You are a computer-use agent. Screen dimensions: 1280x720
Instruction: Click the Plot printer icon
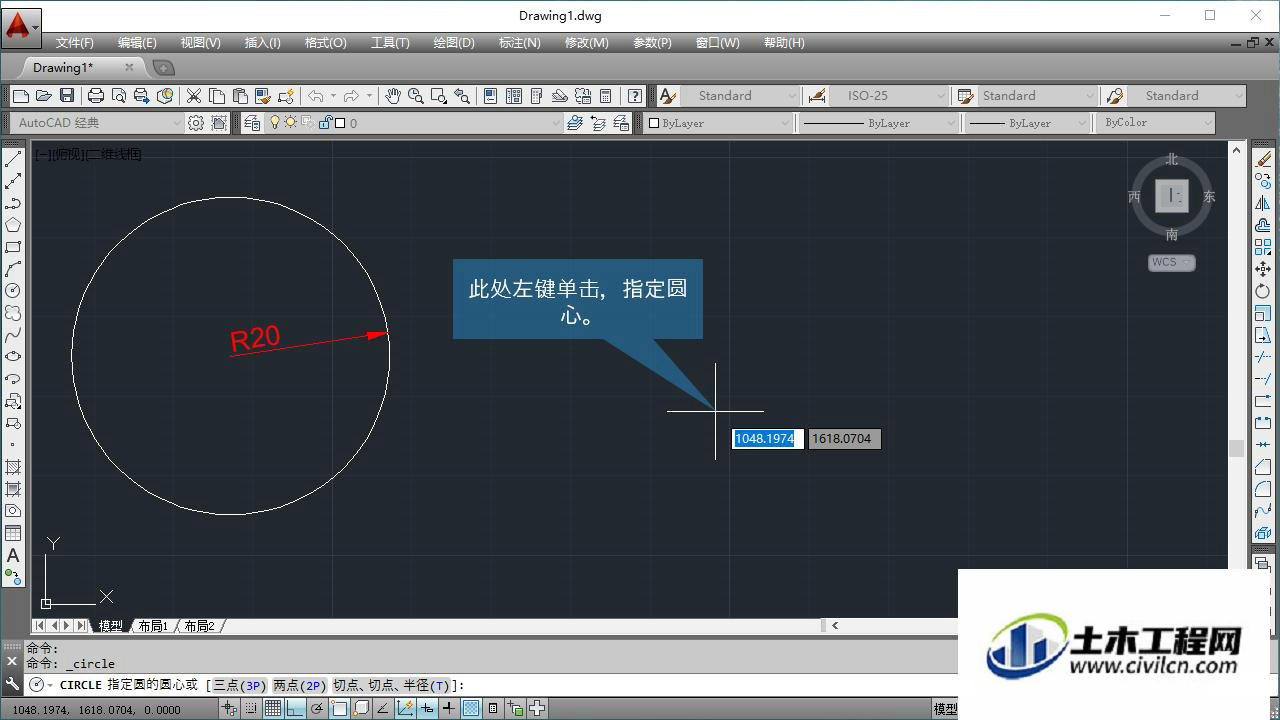pyautogui.click(x=96, y=96)
